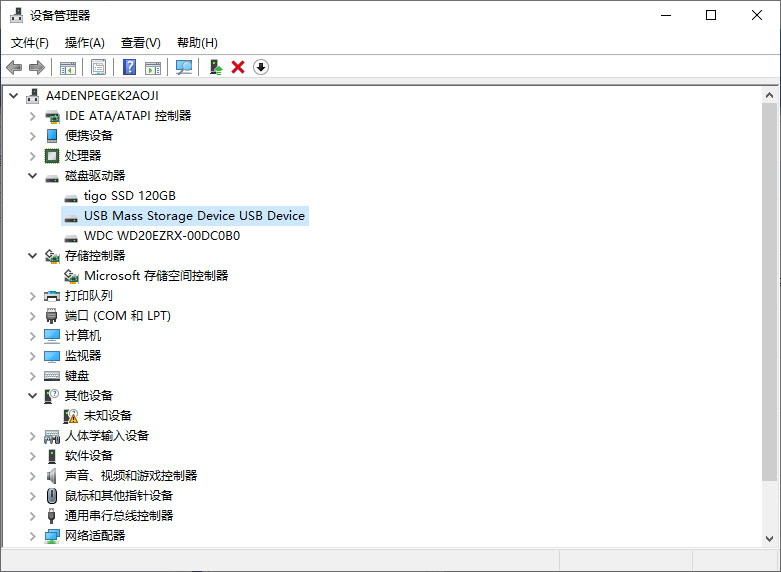Open Properties toolbar icon
Viewport: 781px width, 572px height.
[x=99, y=67]
